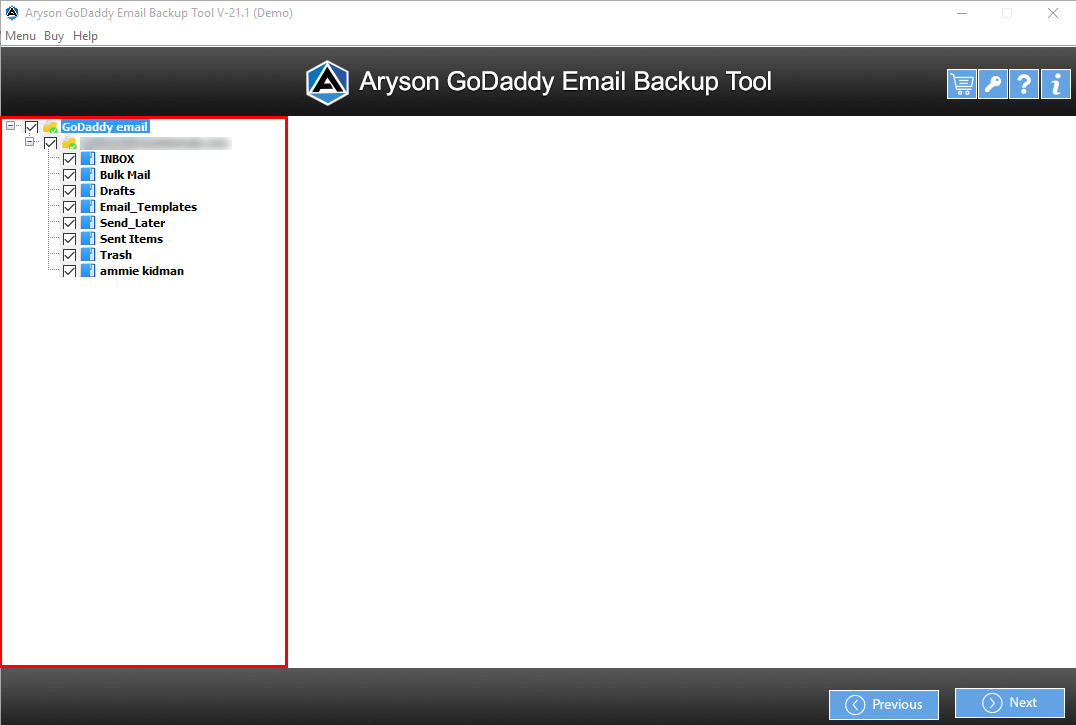Minimize the Aryson Backup Tool window

(962, 13)
